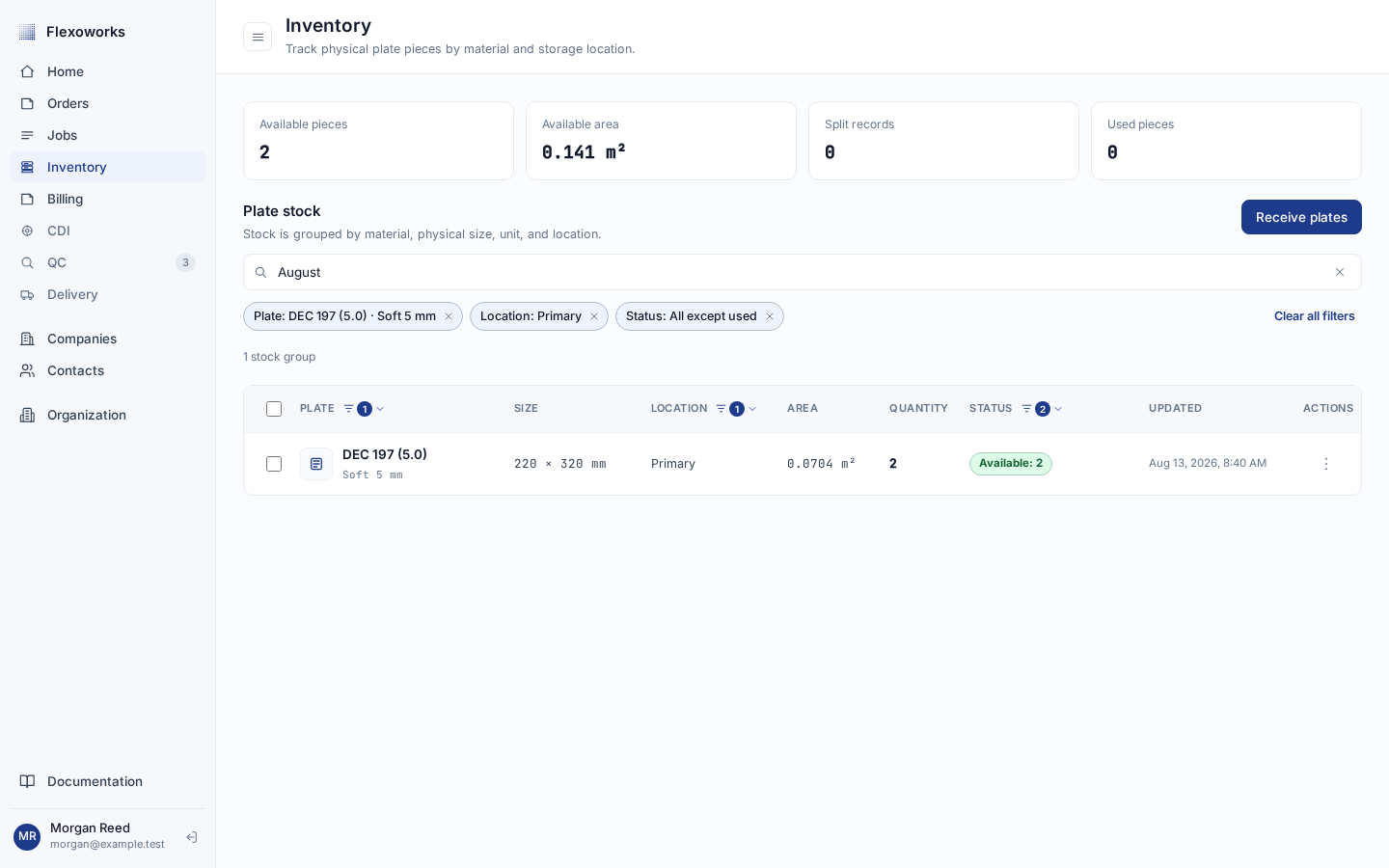Clear the August search text

pyautogui.click(x=1340, y=272)
